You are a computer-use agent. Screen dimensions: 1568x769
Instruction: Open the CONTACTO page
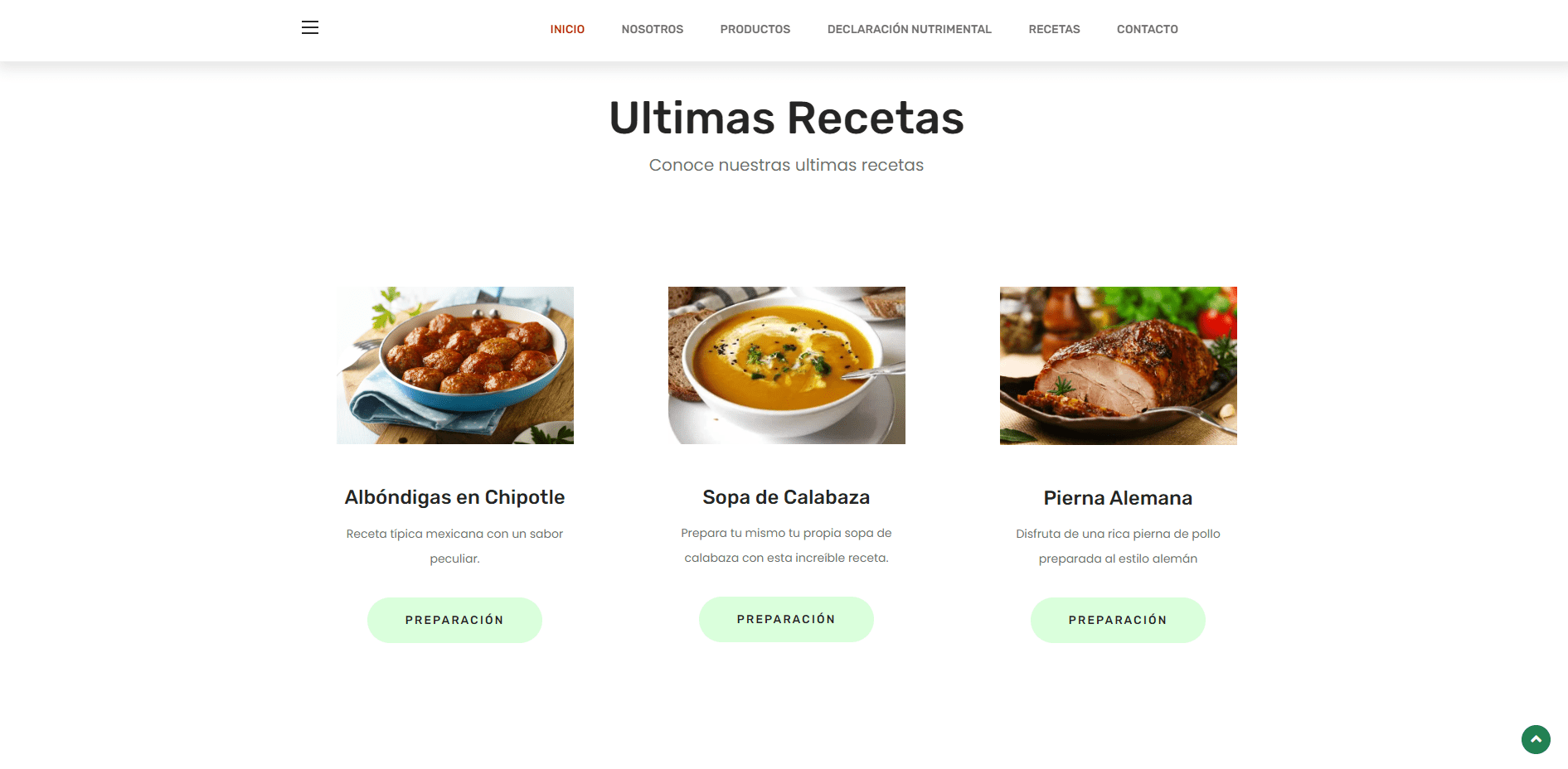tap(1148, 29)
